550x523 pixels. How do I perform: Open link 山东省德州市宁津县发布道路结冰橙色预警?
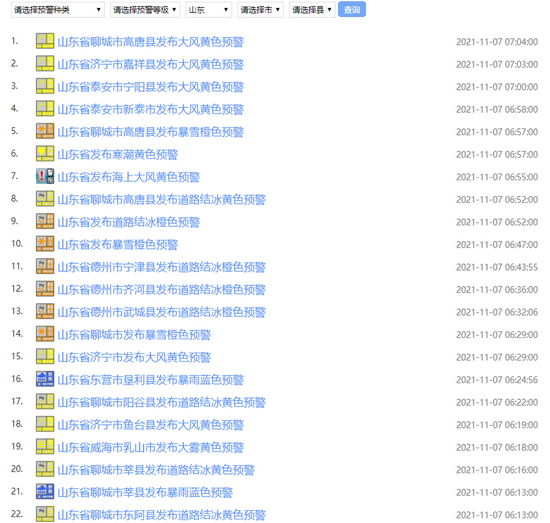click(x=161, y=267)
